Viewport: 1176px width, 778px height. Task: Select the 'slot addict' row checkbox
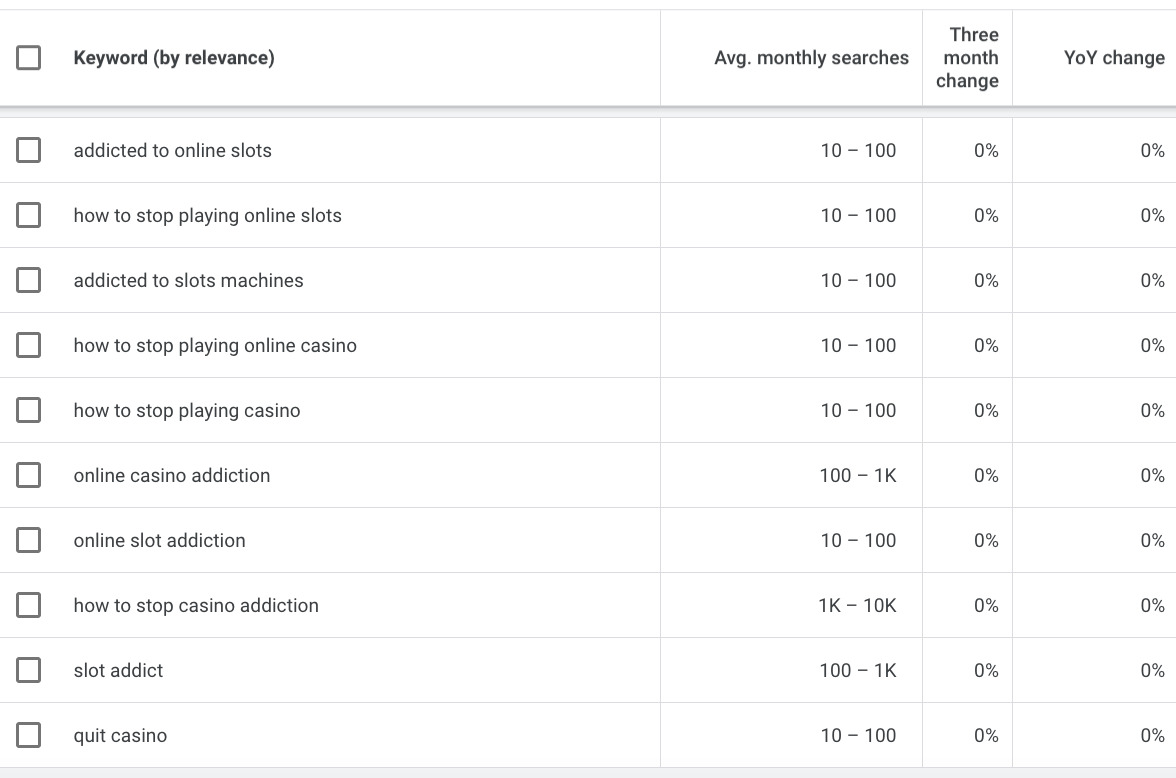click(29, 670)
